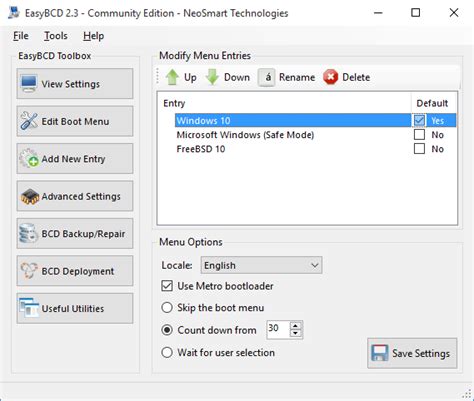Open Advanced Settings in the toolbox
The height and width of the screenshot is (401, 474).
click(75, 196)
